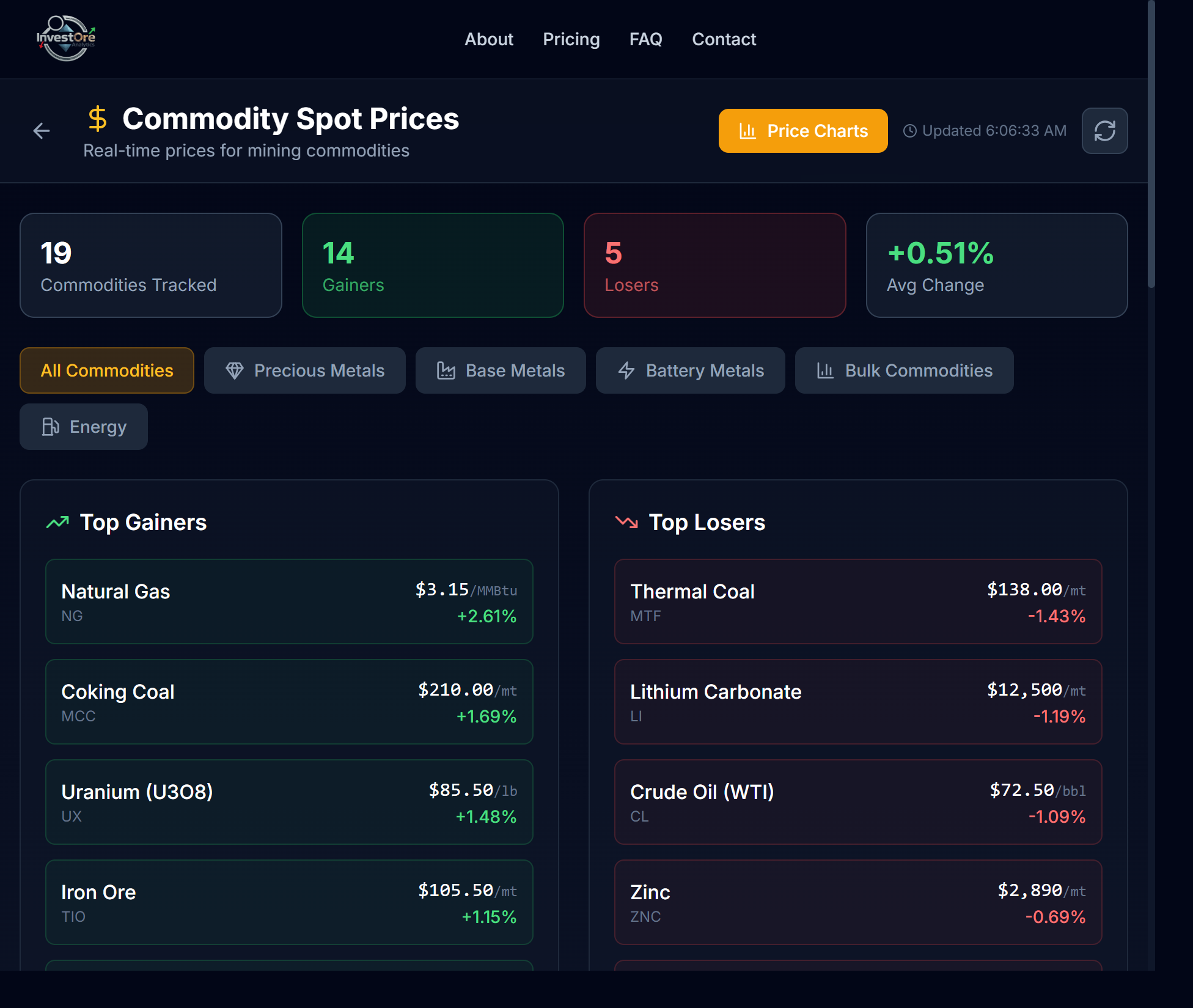The width and height of the screenshot is (1193, 1008).
Task: Filter by Battery Metals
Action: pyautogui.click(x=691, y=370)
